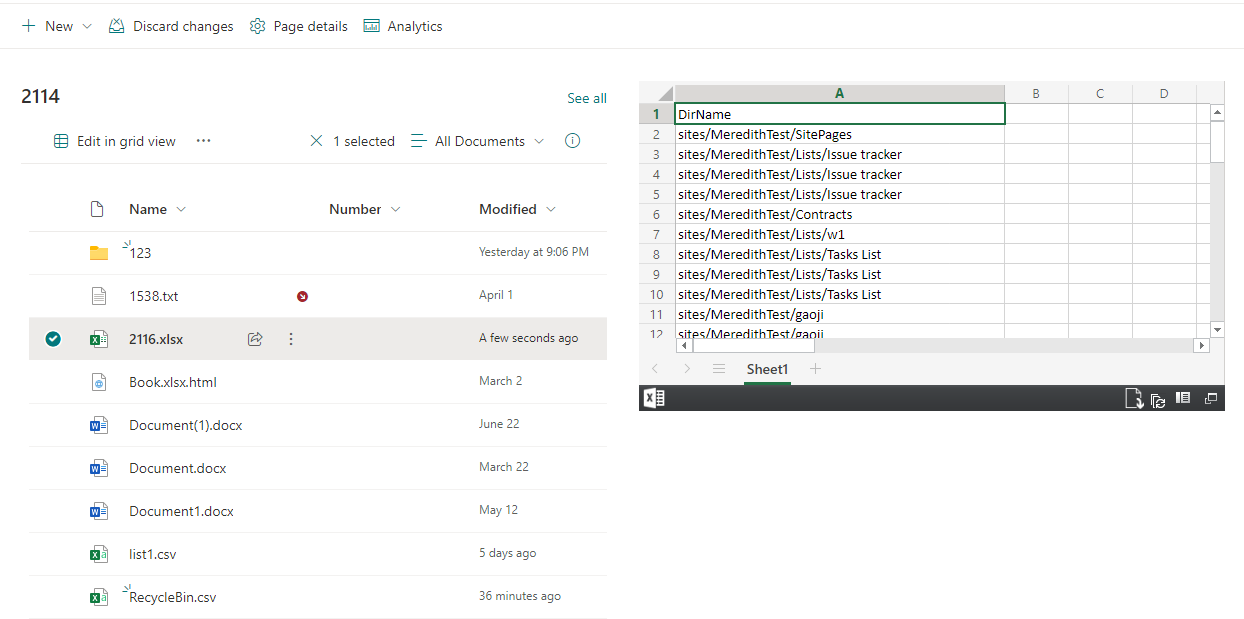Go to the previous sheet arrow
Viewport: 1244px width, 619px height.
coord(656,369)
